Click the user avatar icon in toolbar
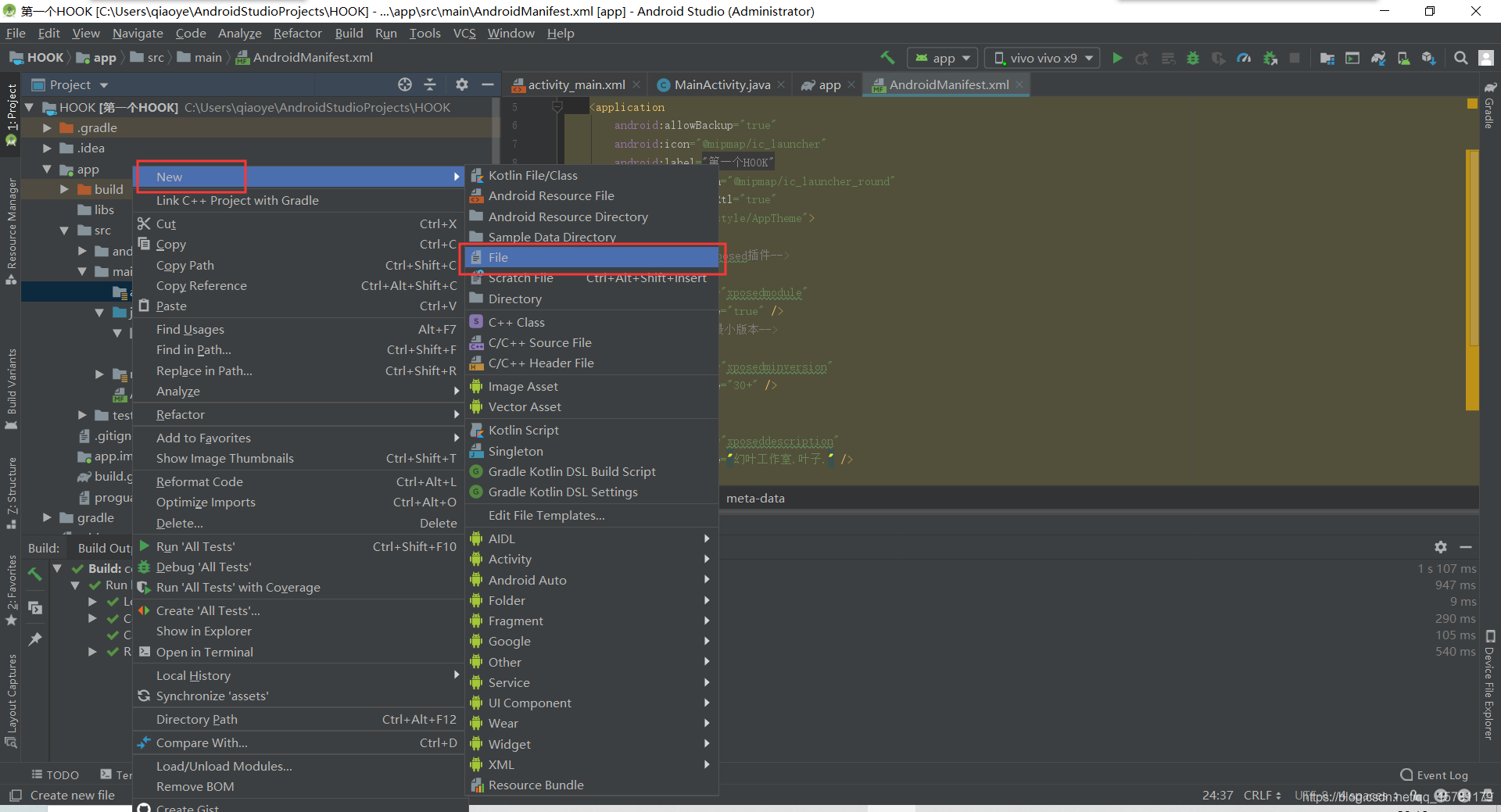Viewport: 1501px width, 812px height. click(x=1486, y=58)
